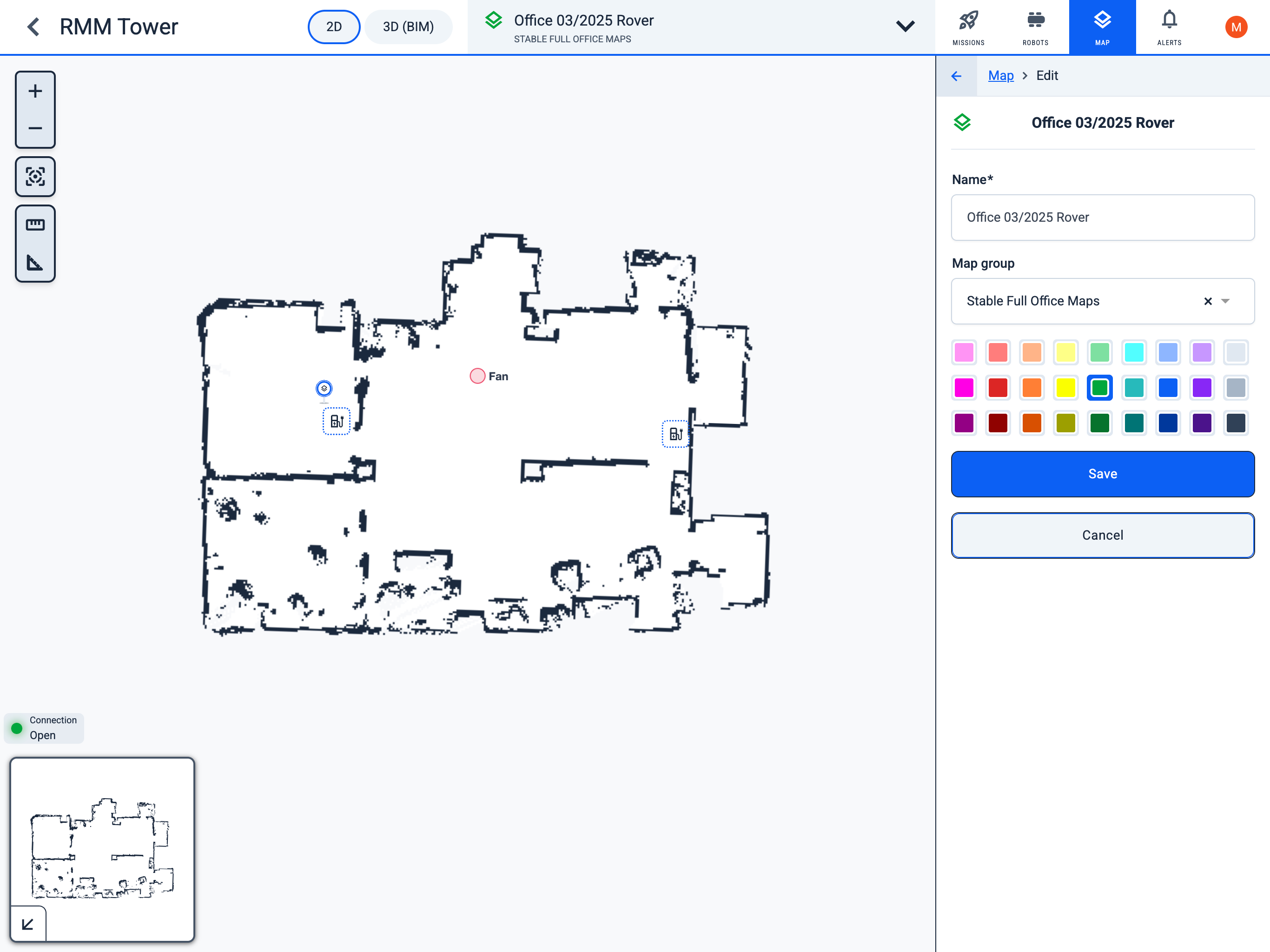Click the Connection Open status indicator
The height and width of the screenshot is (952, 1270).
coord(44,728)
